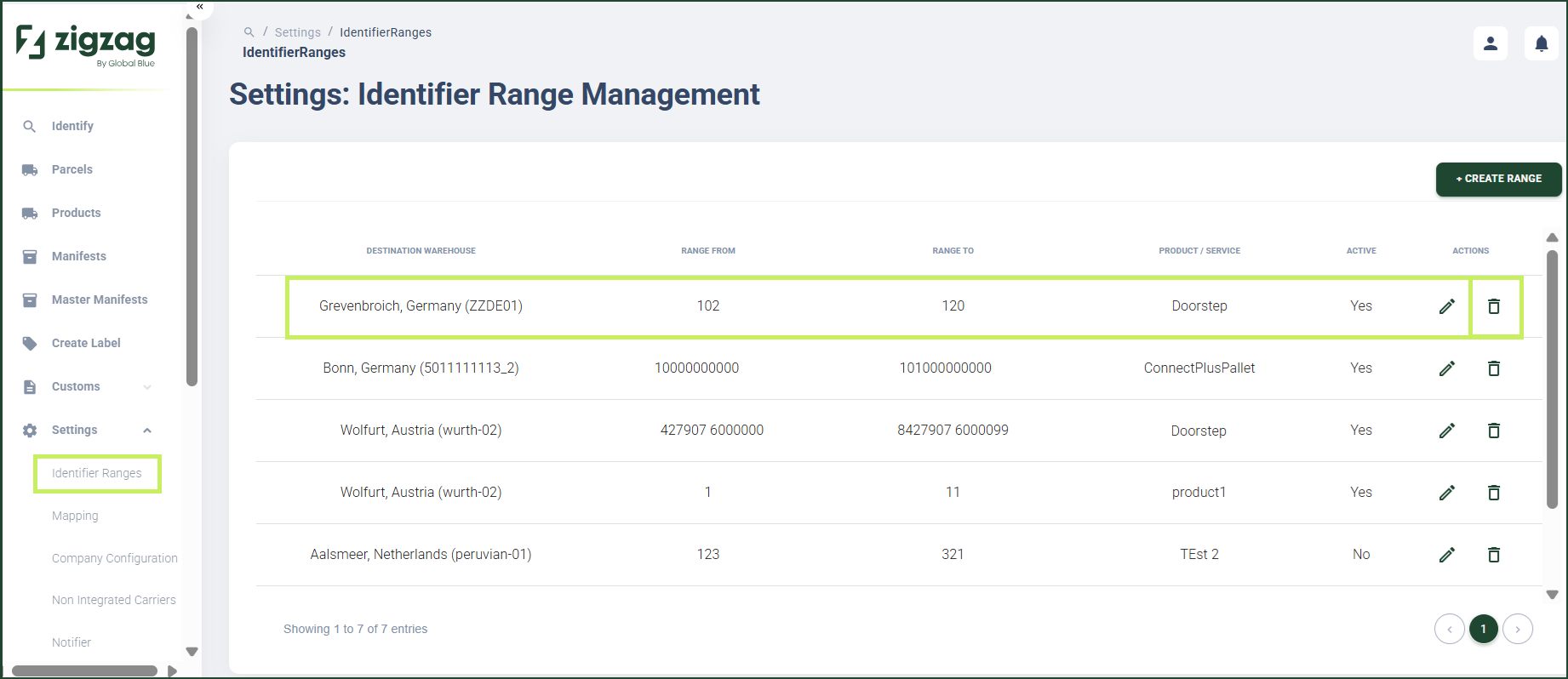1568x679 pixels.
Task: Select Identifier Ranges submenu item
Action: point(97,473)
